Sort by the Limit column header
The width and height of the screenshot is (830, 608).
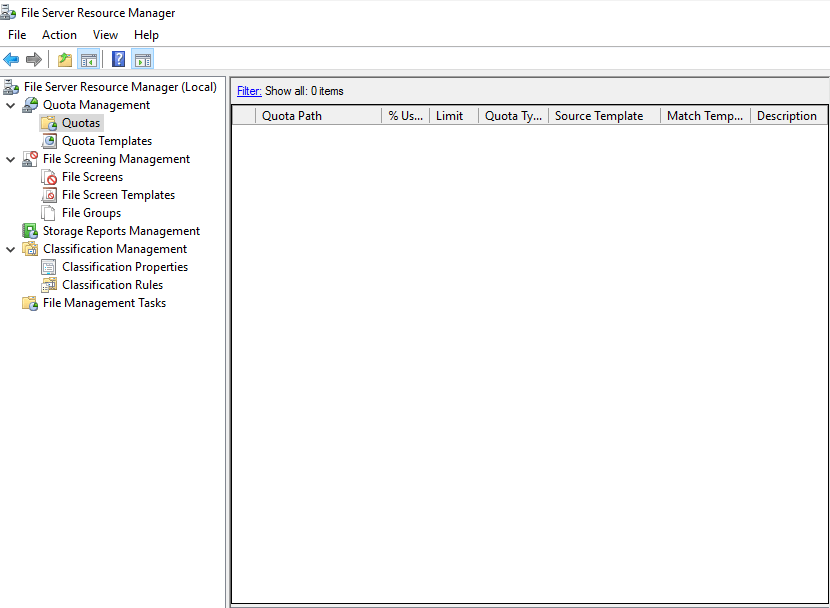tap(454, 116)
